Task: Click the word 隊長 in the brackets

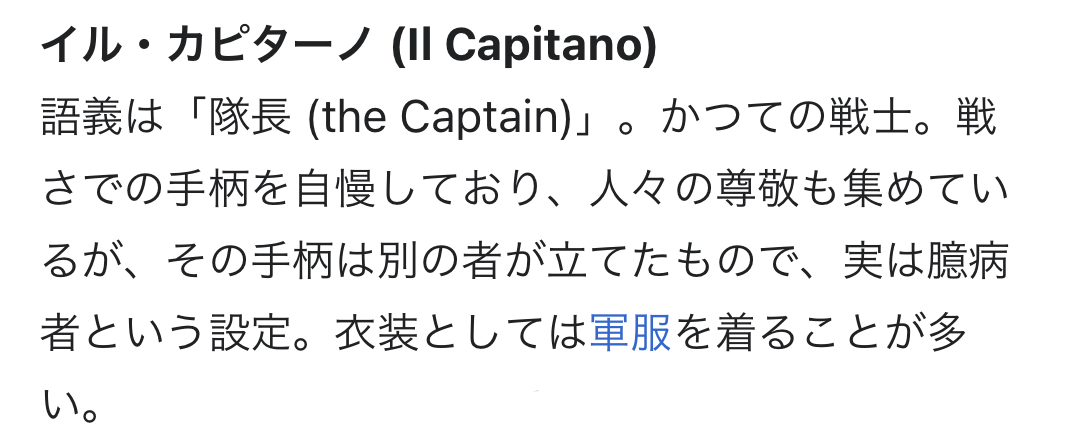Action: [250, 117]
